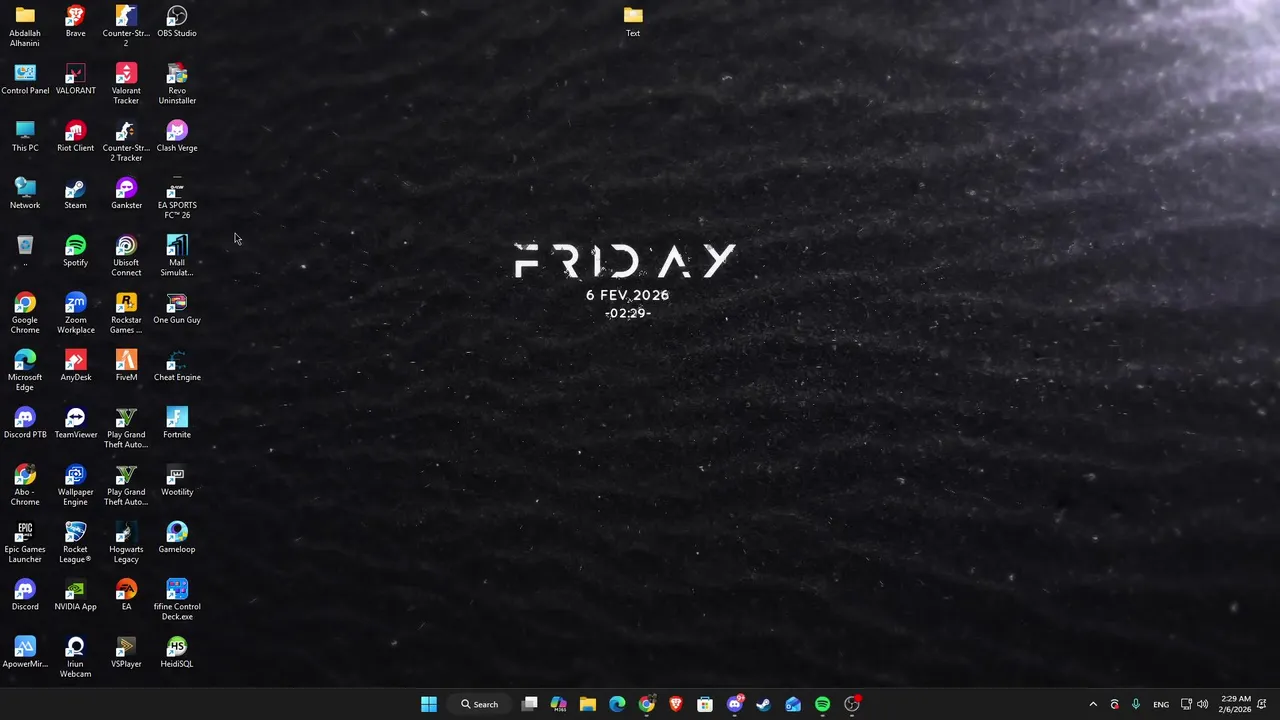Select the Counter-Strike 2 Tracker desktop icon
The height and width of the screenshot is (720, 1280).
pos(126,141)
